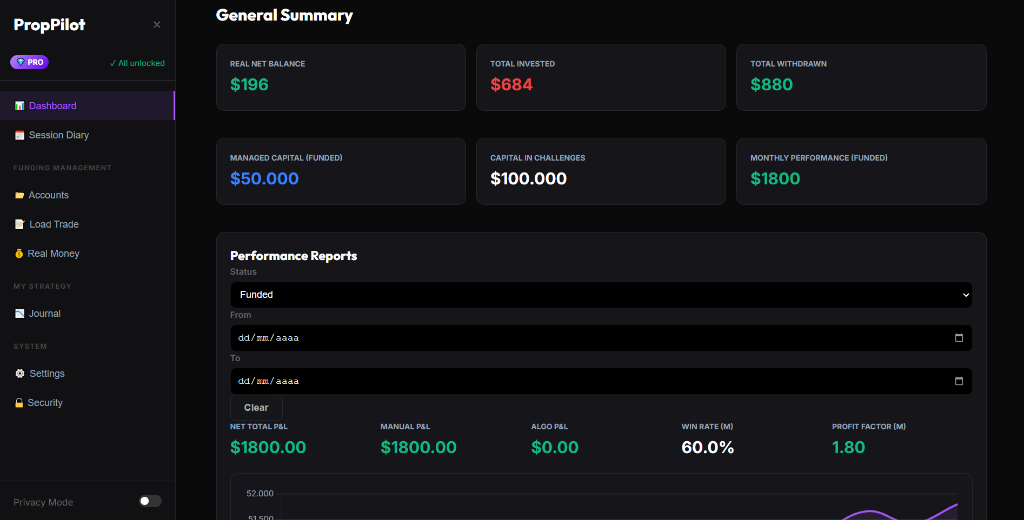
Task: Click the From date input field
Action: pyautogui.click(x=601, y=338)
